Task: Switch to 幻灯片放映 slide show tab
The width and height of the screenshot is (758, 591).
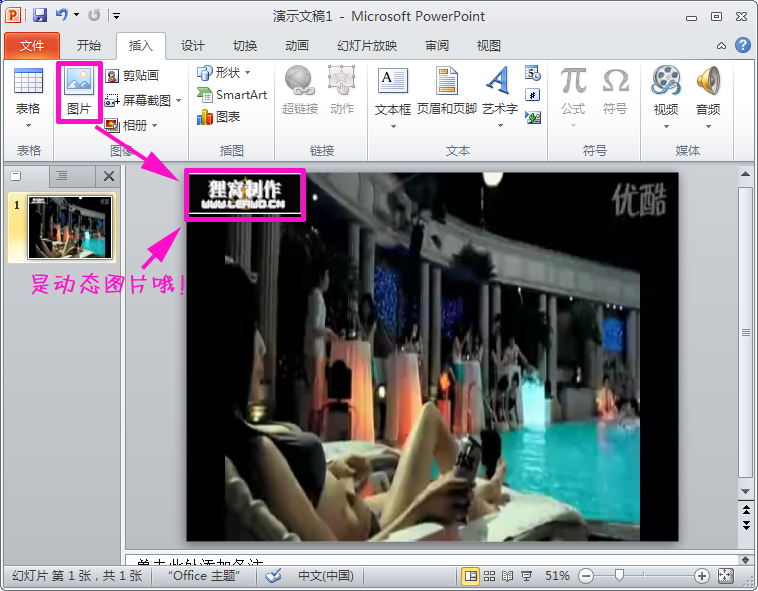Action: coord(367,45)
